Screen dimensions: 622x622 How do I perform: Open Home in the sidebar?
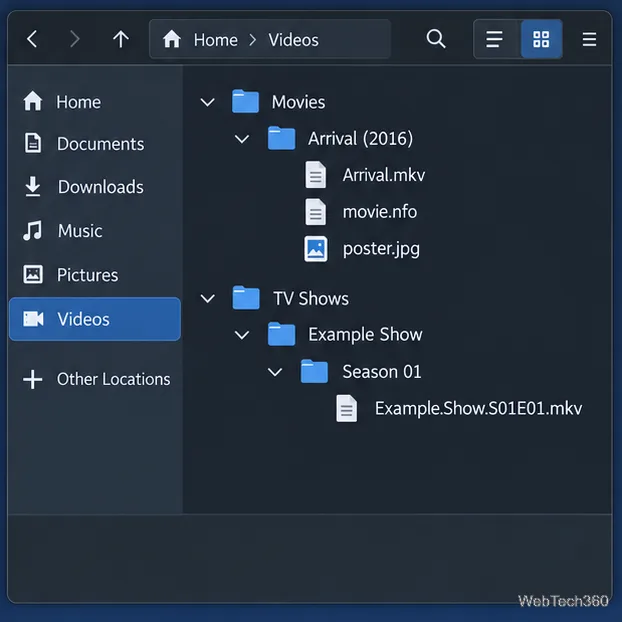tap(94, 102)
